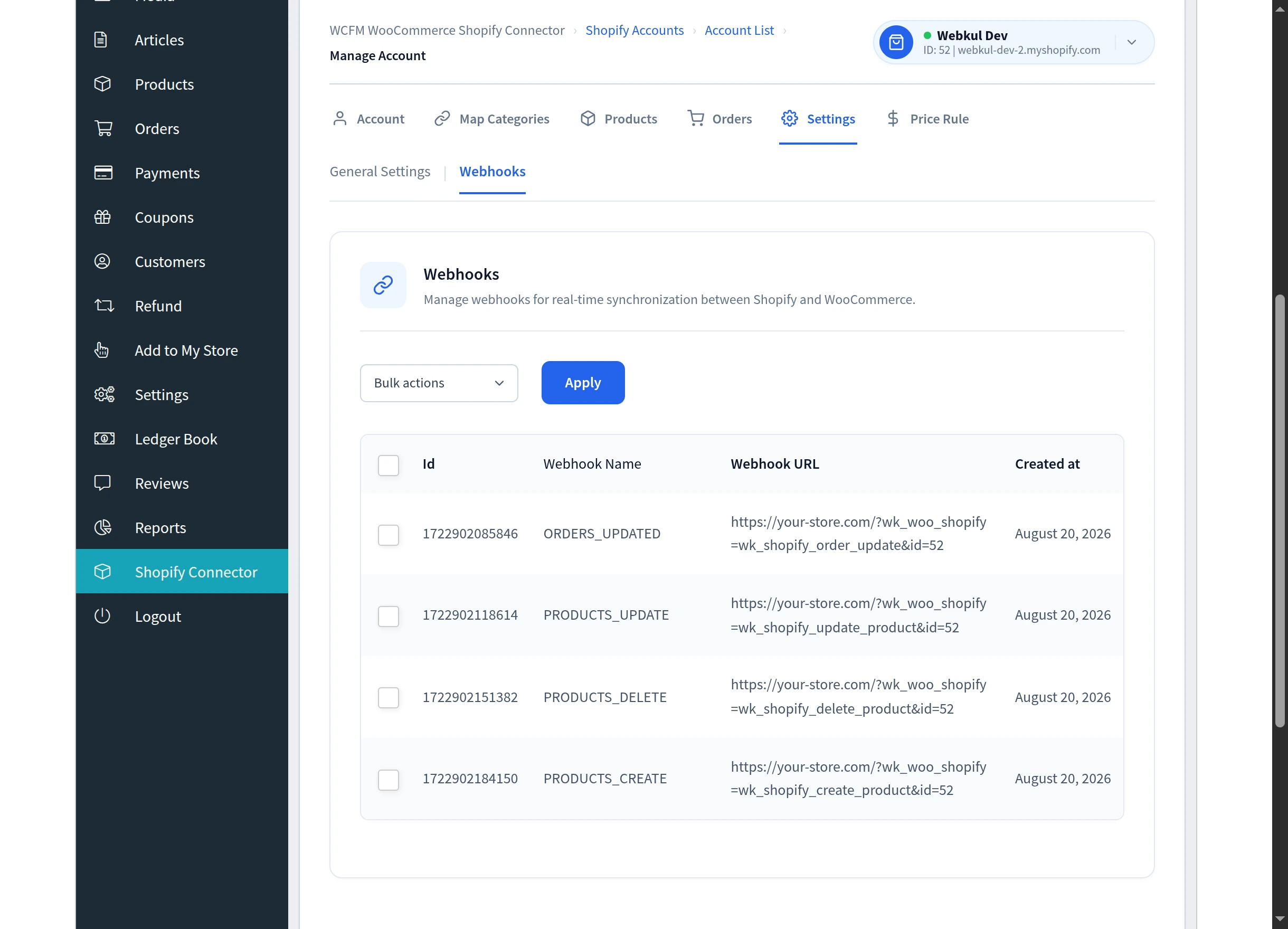Click the Map Categories link icon
The height and width of the screenshot is (929, 1288).
click(x=442, y=118)
